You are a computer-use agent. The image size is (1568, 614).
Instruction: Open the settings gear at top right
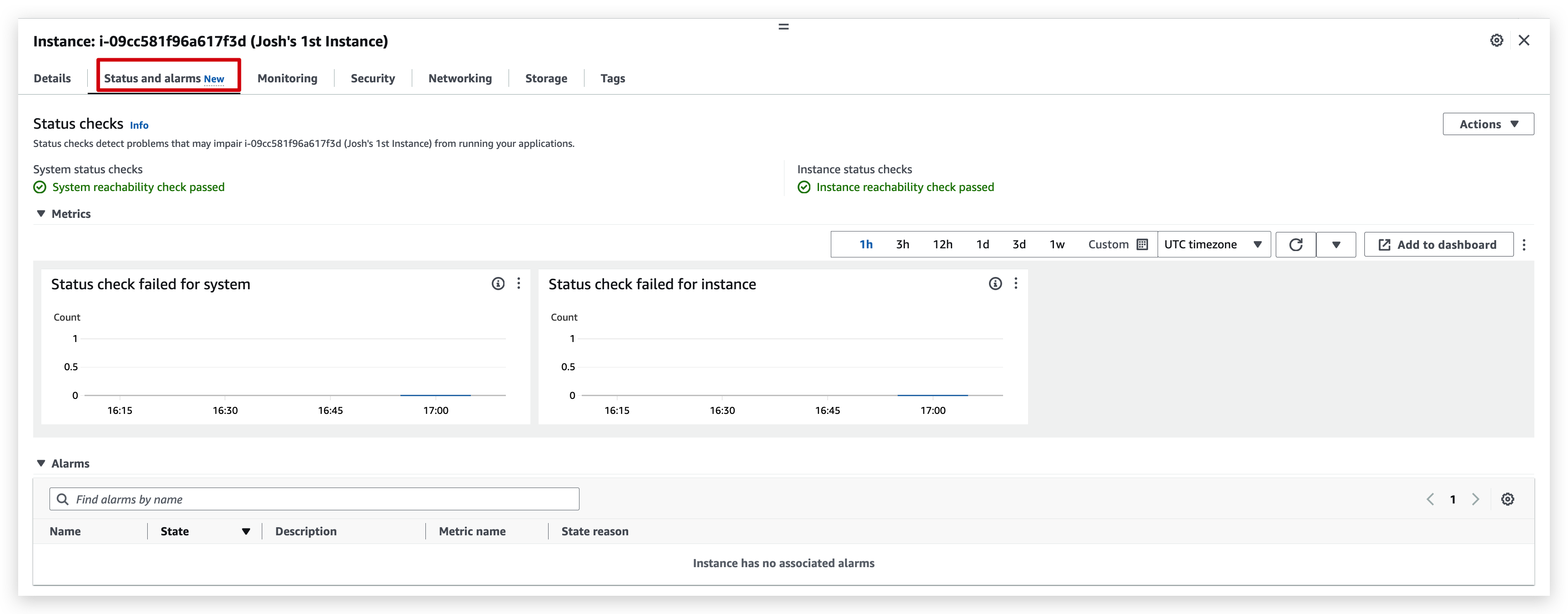(1497, 40)
